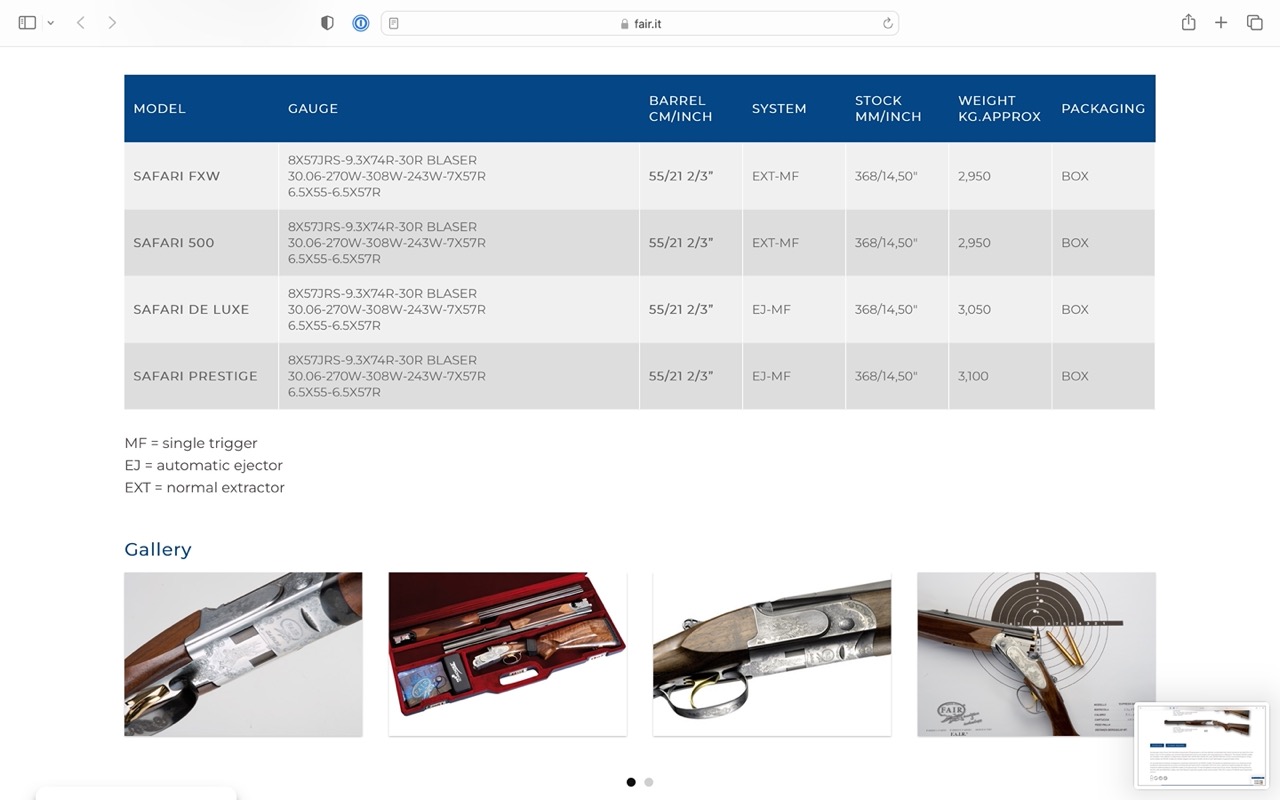Viewport: 1280px width, 800px height.
Task: Open the engraved receiver gallery photo
Action: pyautogui.click(x=243, y=654)
